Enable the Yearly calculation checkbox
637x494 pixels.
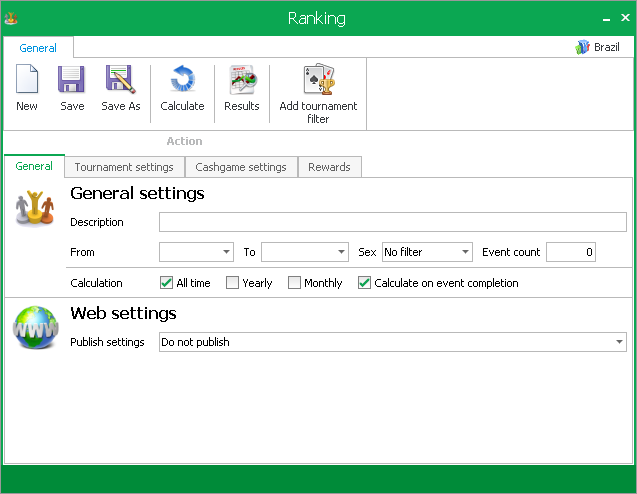coord(232,282)
